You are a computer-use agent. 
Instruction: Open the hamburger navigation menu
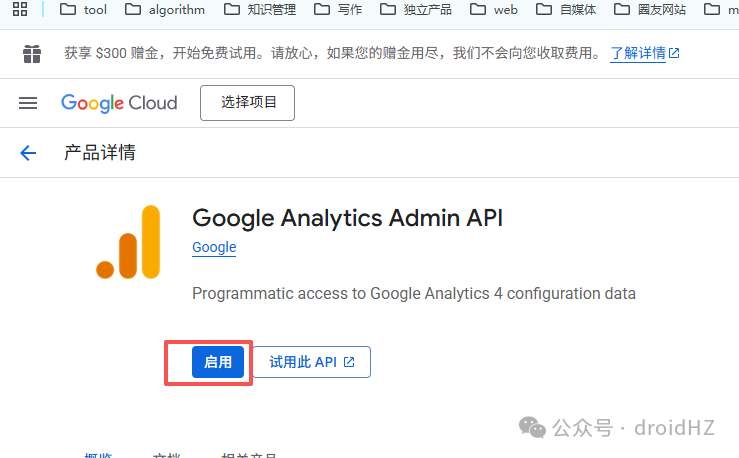(28, 103)
